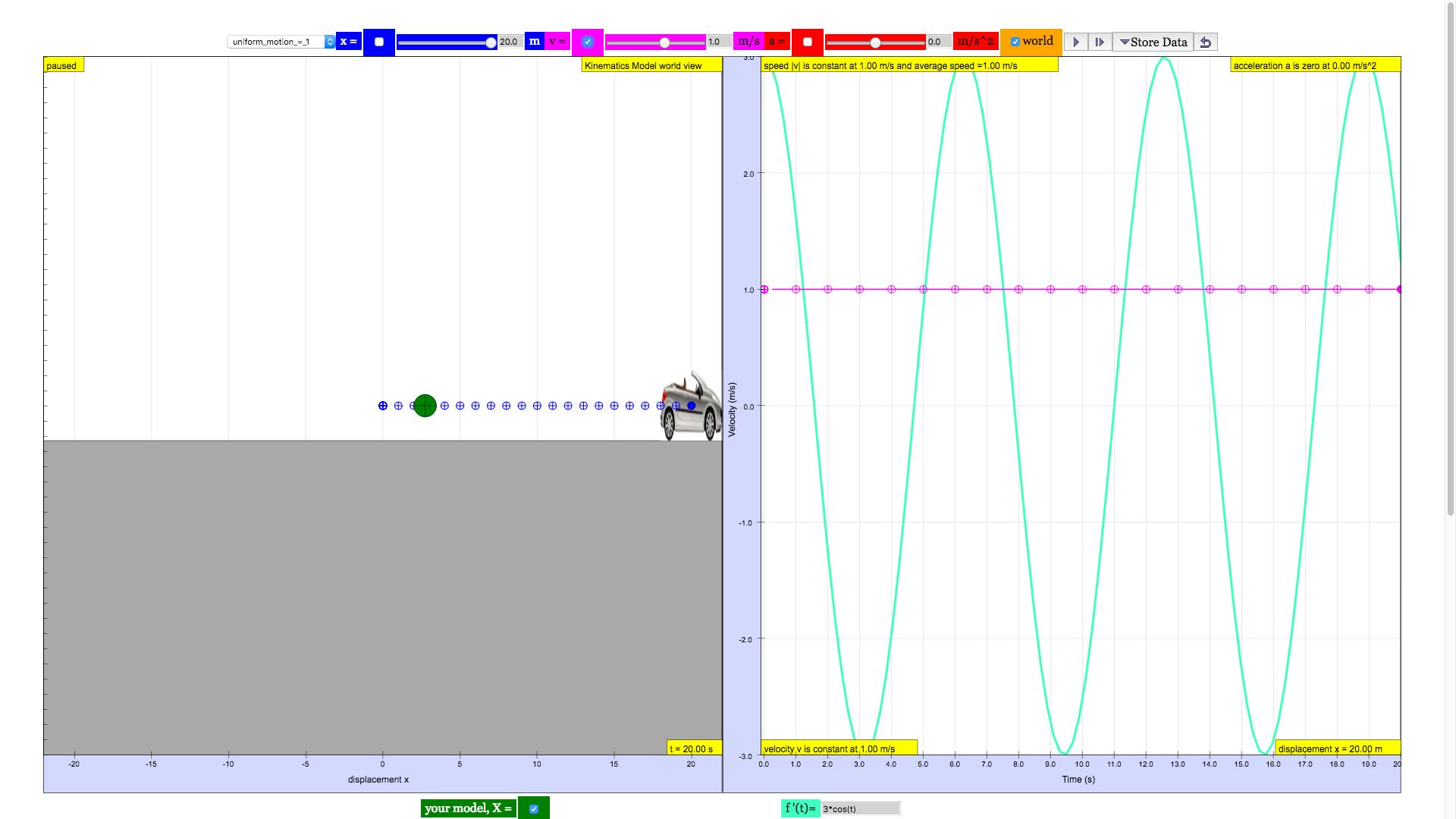Reset the simulation with the undo arrow icon
Image resolution: width=1456 pixels, height=819 pixels.
1206,42
